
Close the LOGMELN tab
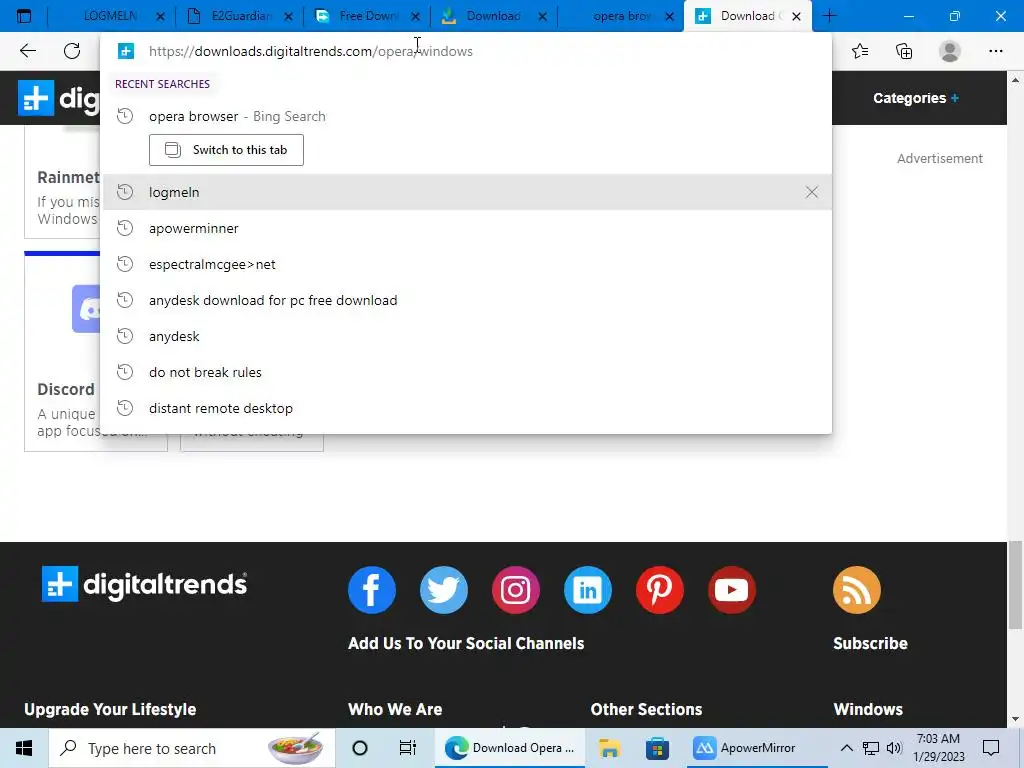(x=160, y=17)
